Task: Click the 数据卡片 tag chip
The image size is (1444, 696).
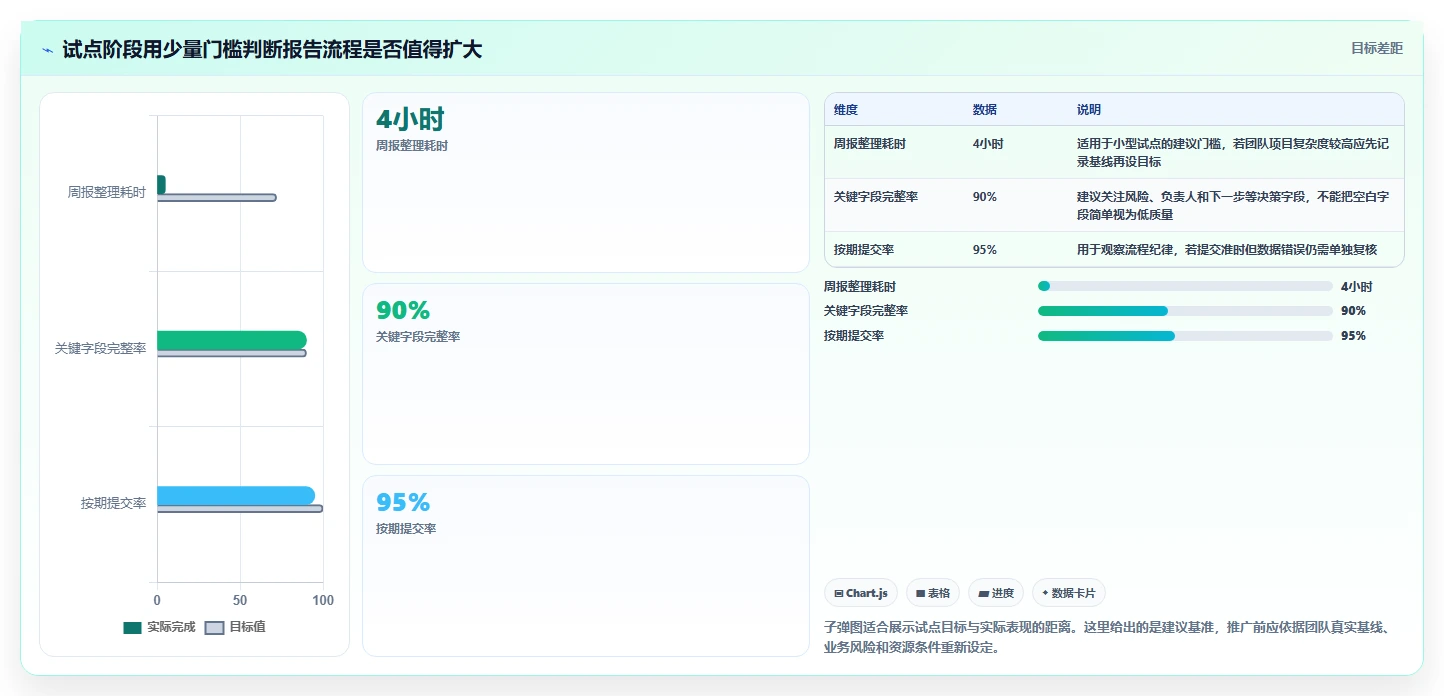Action: pos(1069,593)
